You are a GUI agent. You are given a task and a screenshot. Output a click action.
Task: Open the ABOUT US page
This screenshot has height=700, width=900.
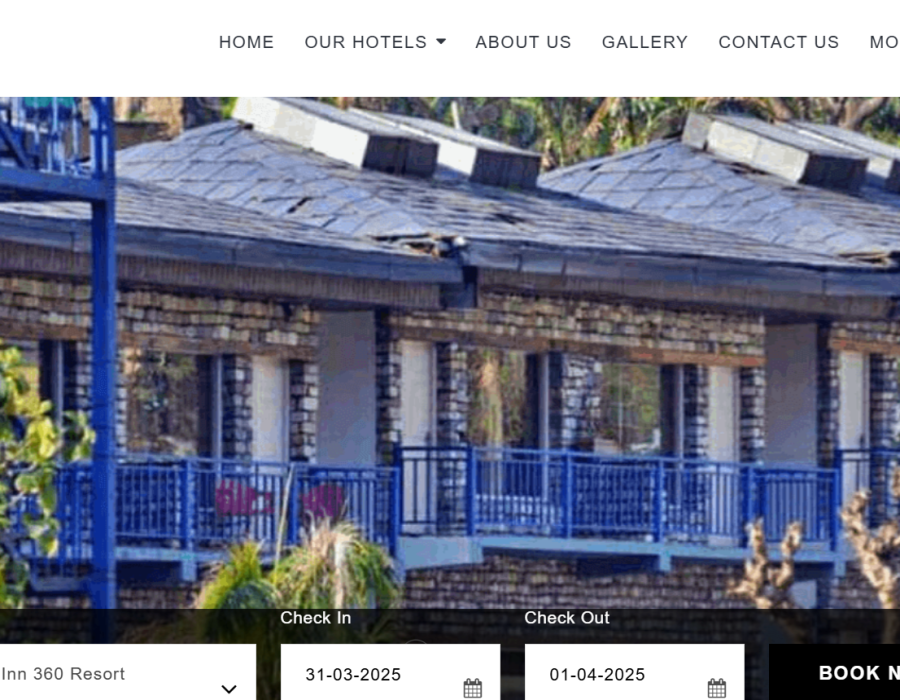[523, 42]
